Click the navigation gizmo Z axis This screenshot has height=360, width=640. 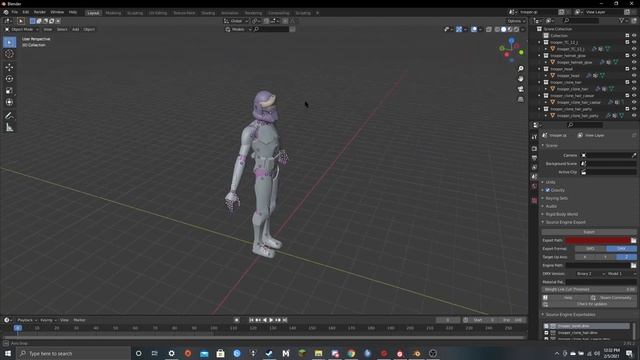click(511, 41)
